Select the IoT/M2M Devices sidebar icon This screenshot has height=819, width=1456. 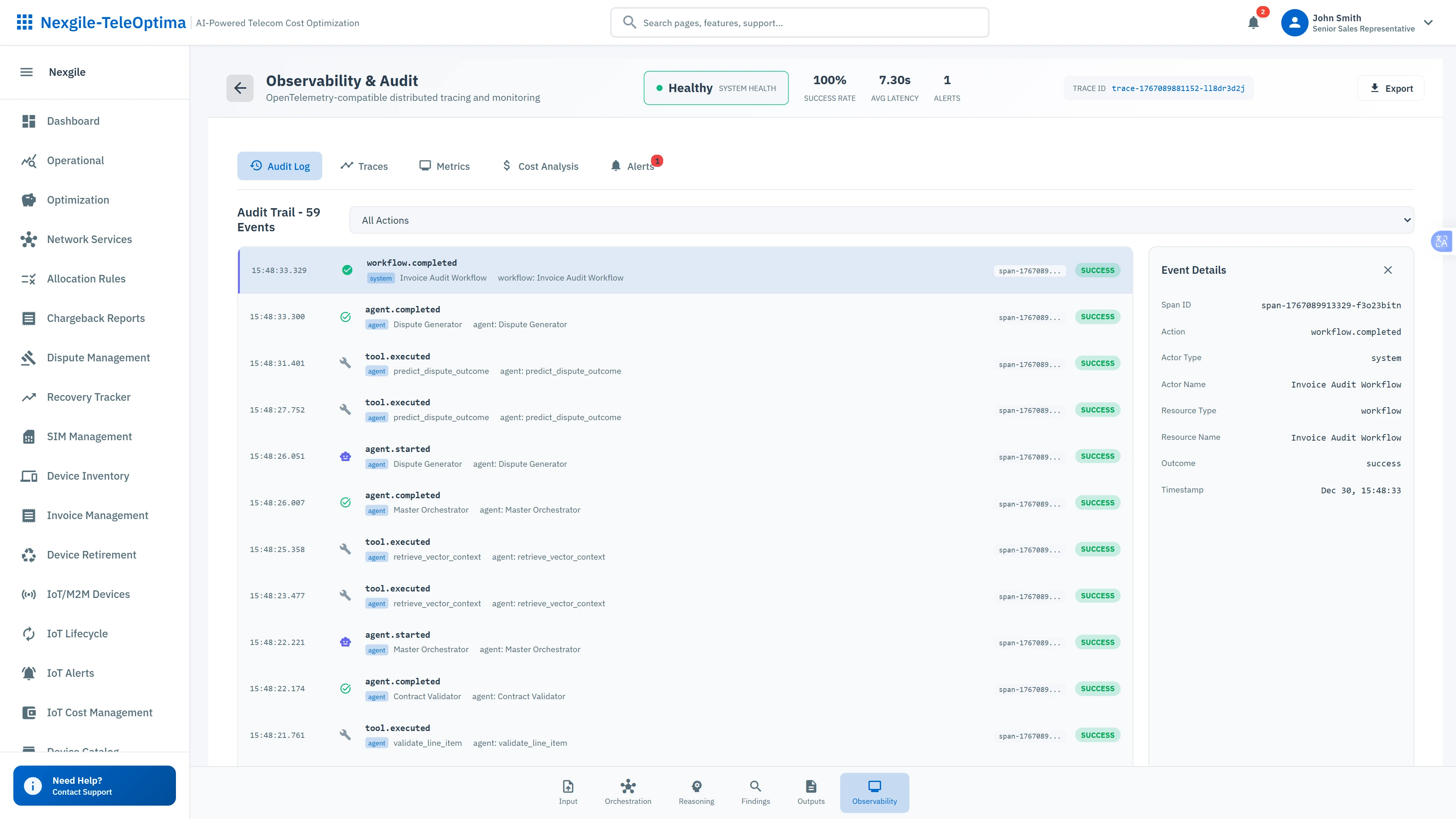pyautogui.click(x=29, y=593)
